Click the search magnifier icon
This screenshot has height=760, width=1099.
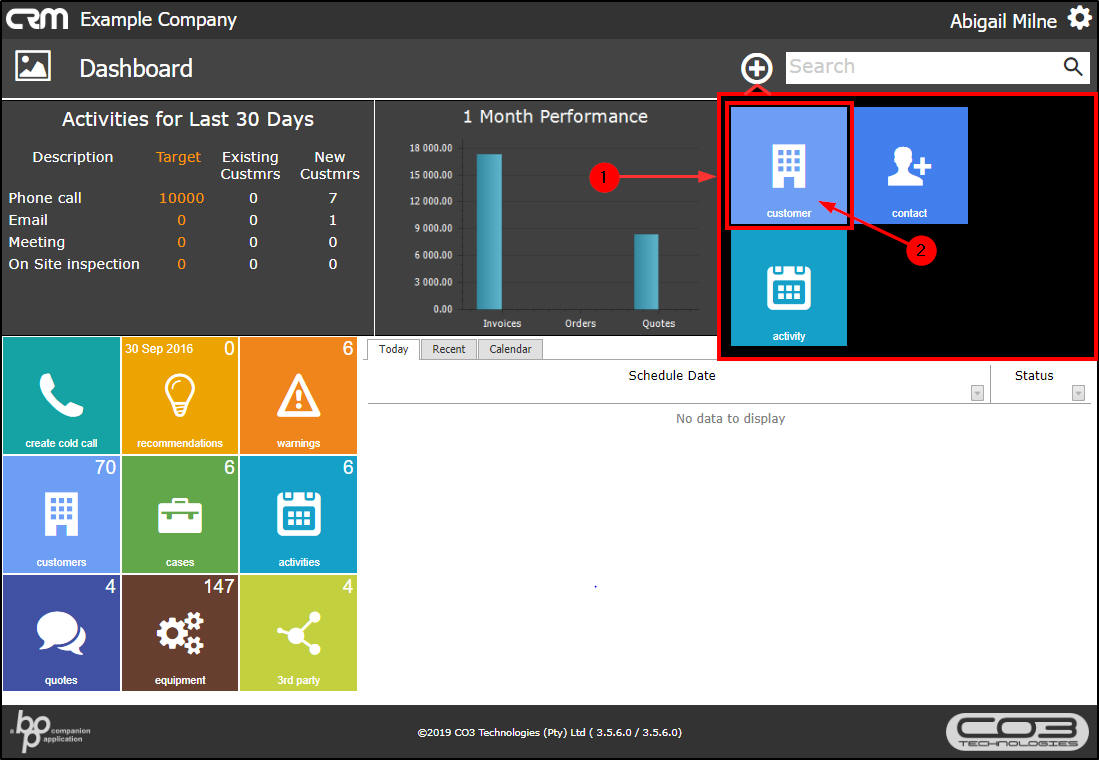tap(1073, 67)
